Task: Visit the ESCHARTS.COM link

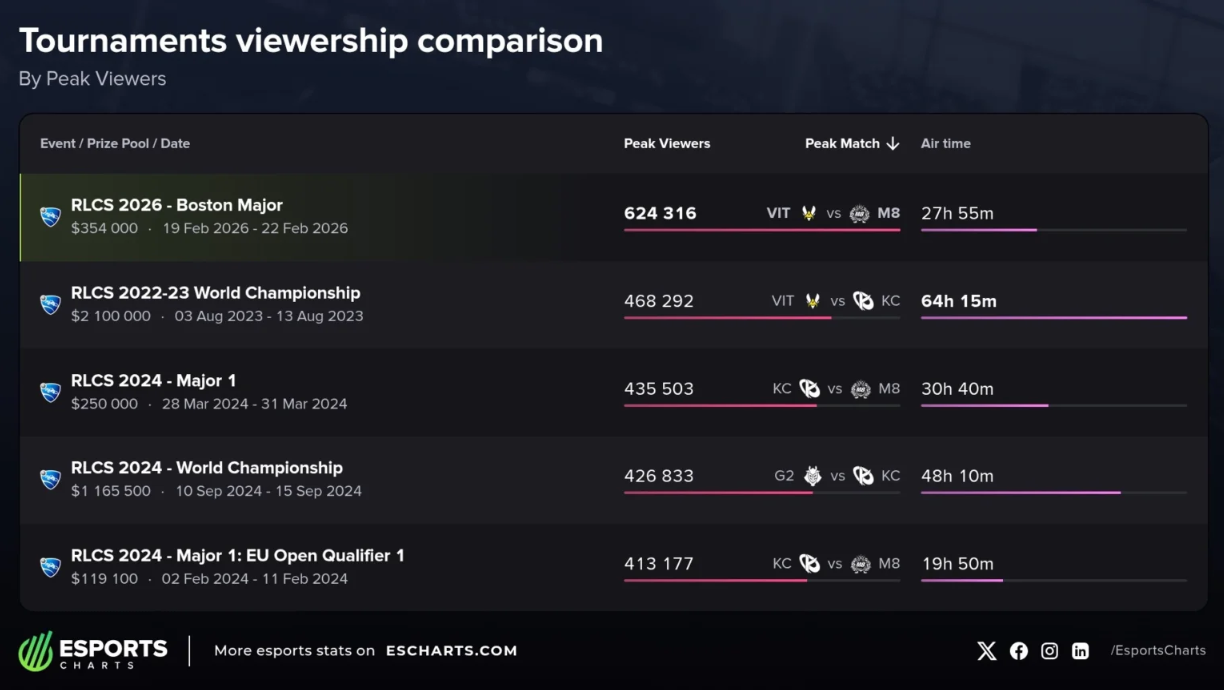Action: (x=451, y=651)
